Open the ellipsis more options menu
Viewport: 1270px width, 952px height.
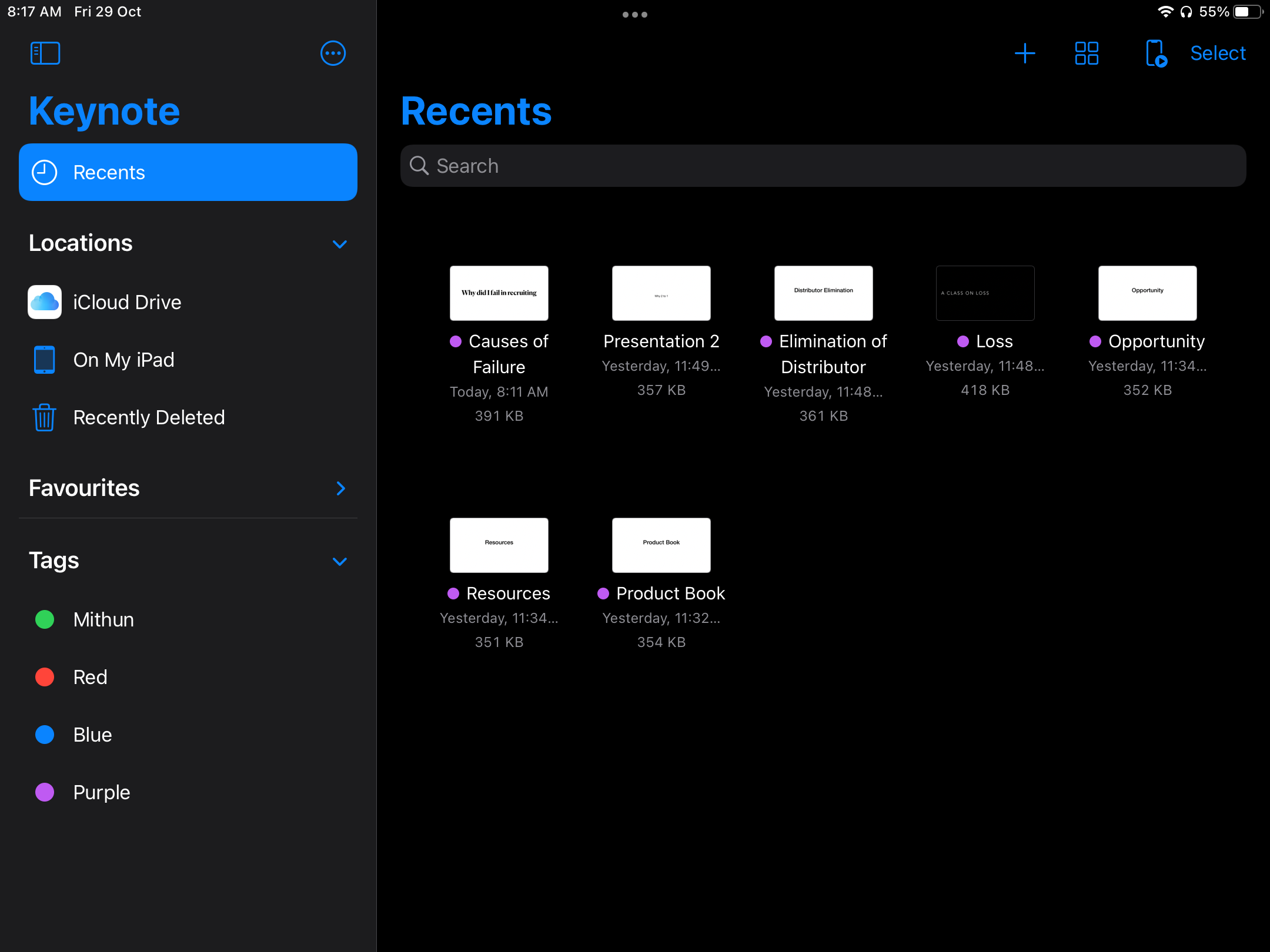[333, 53]
